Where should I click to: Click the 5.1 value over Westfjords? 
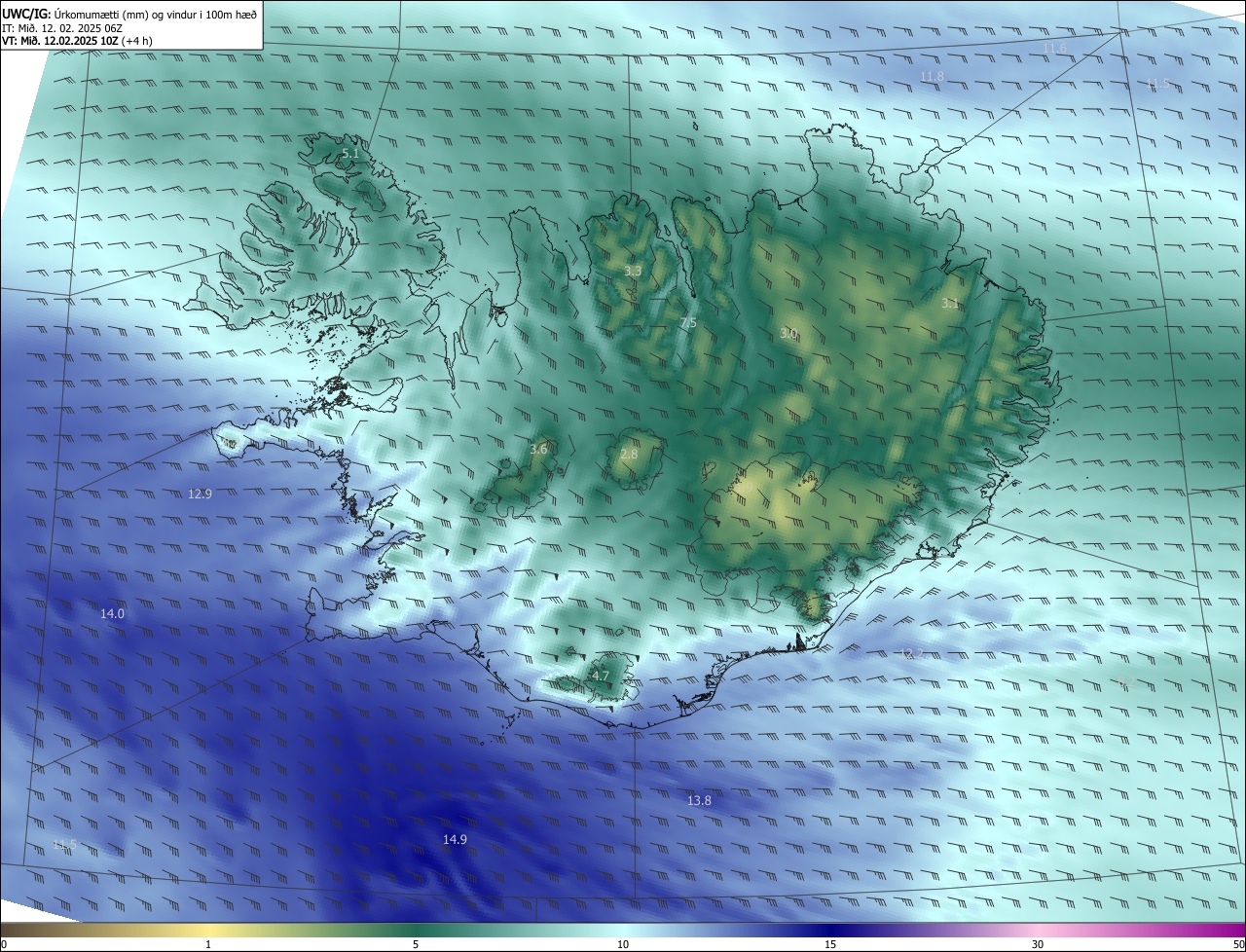(350, 154)
